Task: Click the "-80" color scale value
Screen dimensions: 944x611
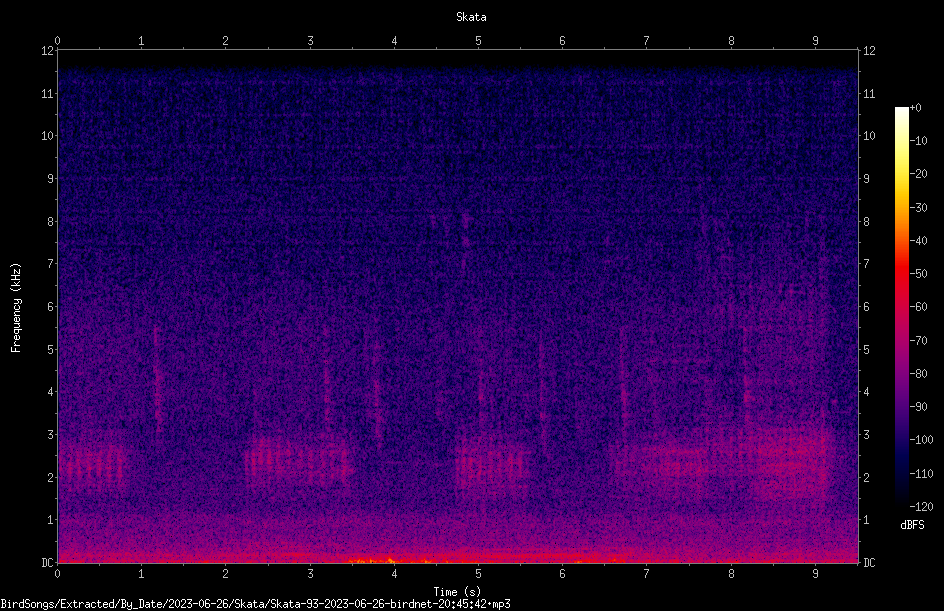Action: (x=918, y=374)
